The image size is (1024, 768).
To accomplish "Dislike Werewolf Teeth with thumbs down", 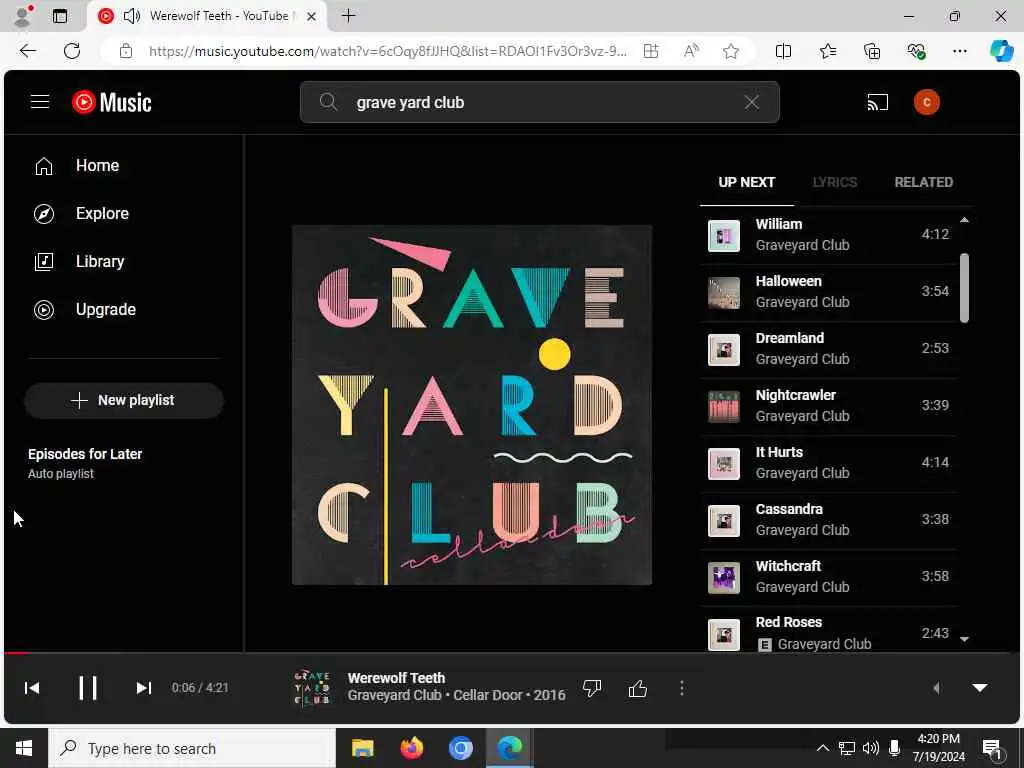I will 592,688.
